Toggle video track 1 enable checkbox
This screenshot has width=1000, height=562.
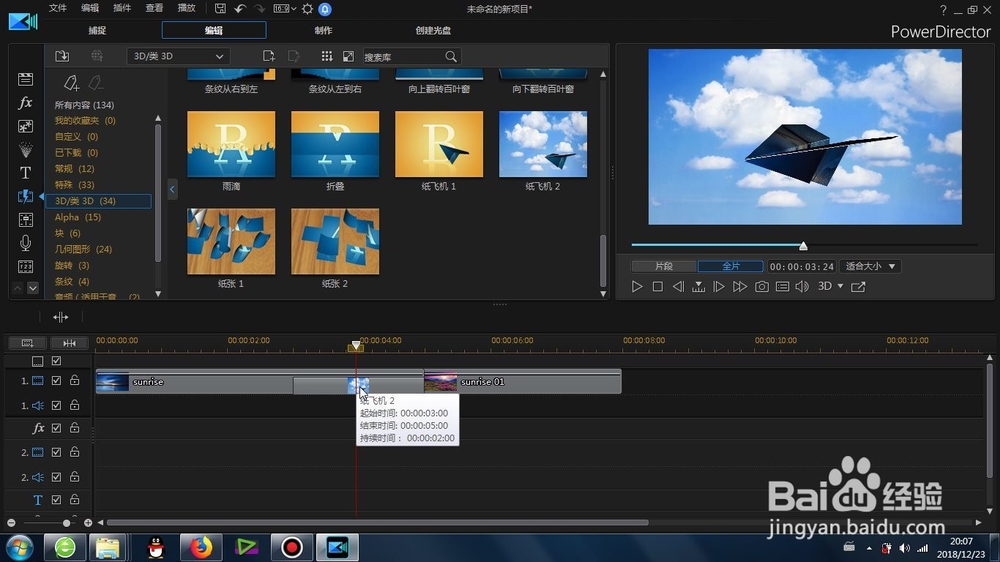point(56,380)
